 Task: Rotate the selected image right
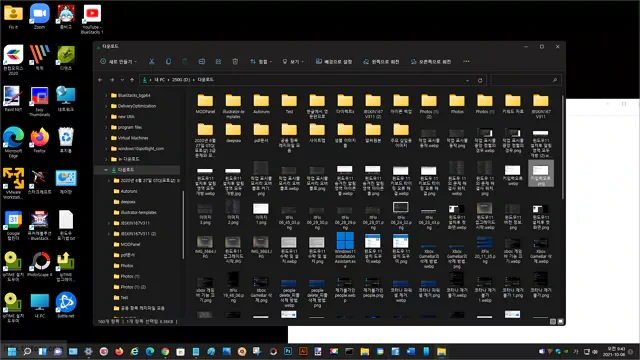pyautogui.click(x=431, y=62)
